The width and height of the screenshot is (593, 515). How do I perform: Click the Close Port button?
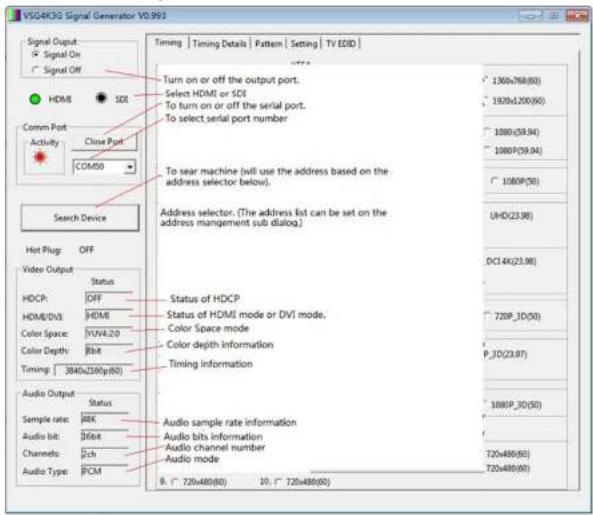click(104, 141)
